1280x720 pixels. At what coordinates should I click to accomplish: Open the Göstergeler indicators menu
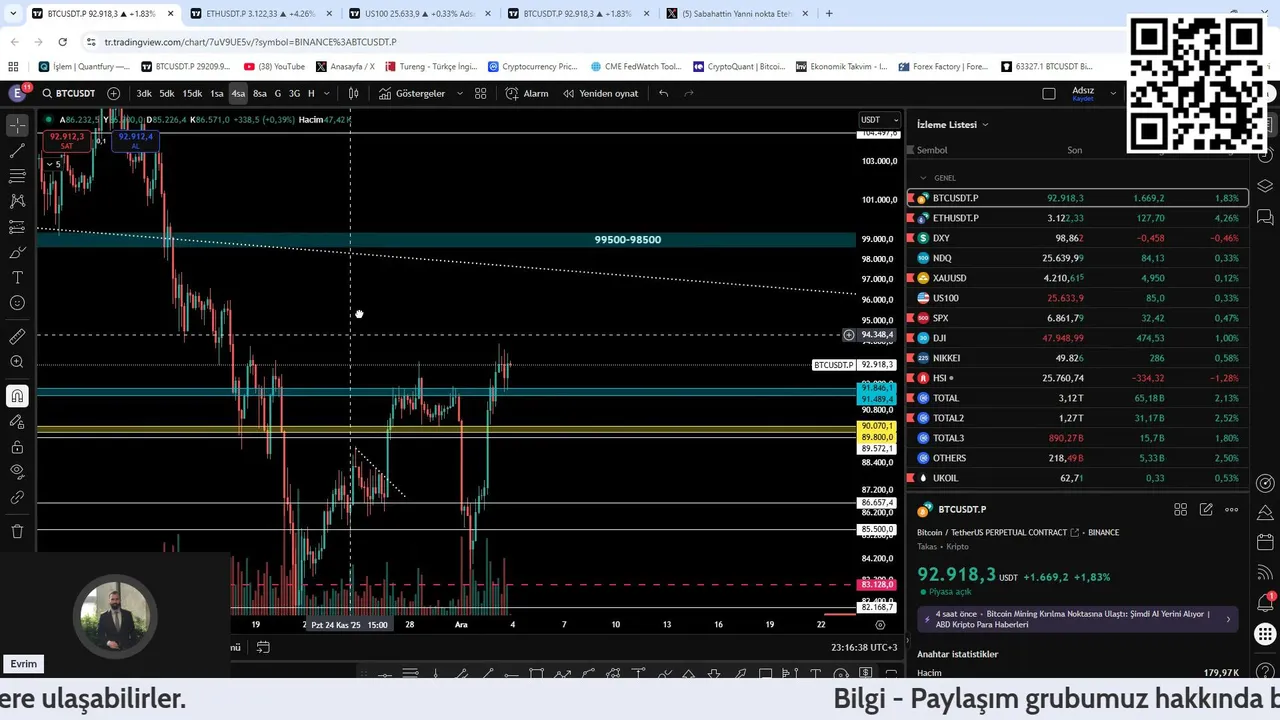pyautogui.click(x=412, y=93)
